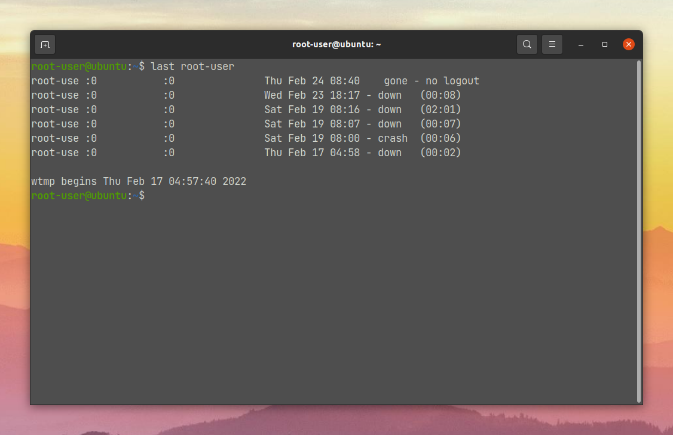Image resolution: width=673 pixels, height=435 pixels.
Task: Click the 'wtmp begins' line
Action: tap(139, 181)
